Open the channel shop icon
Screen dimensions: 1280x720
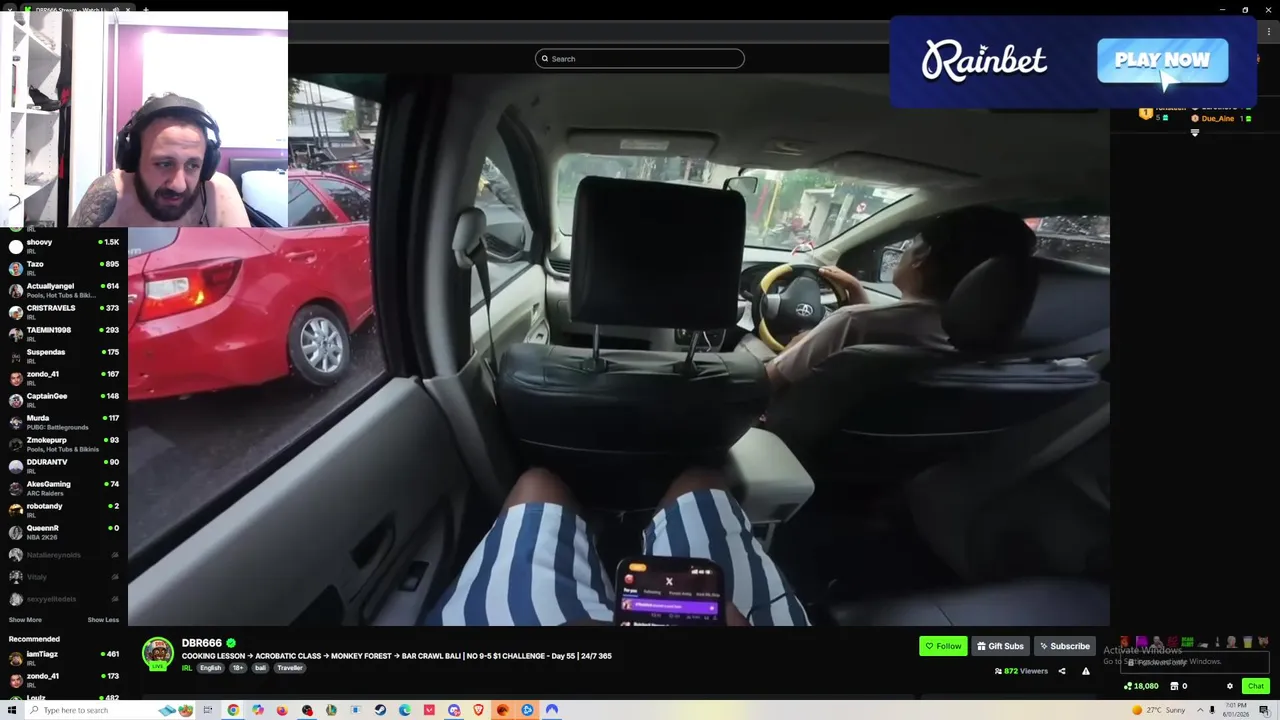click(x=1174, y=686)
